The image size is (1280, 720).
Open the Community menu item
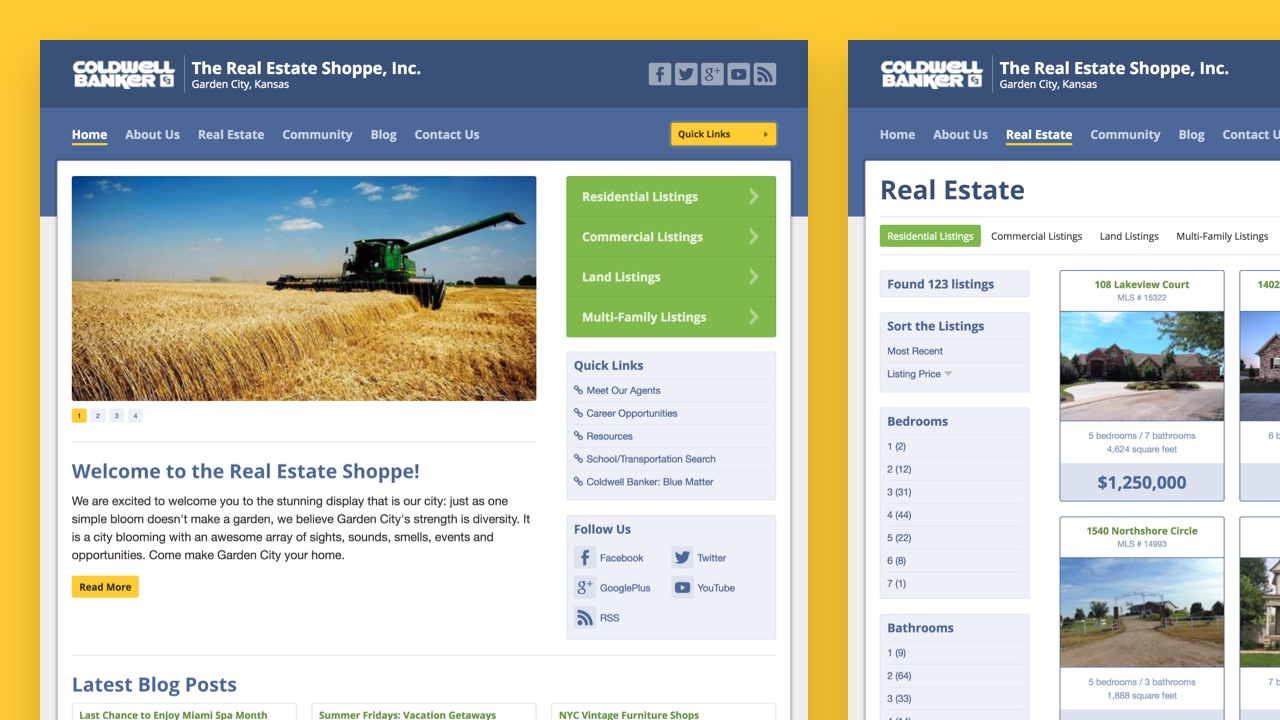tap(317, 134)
